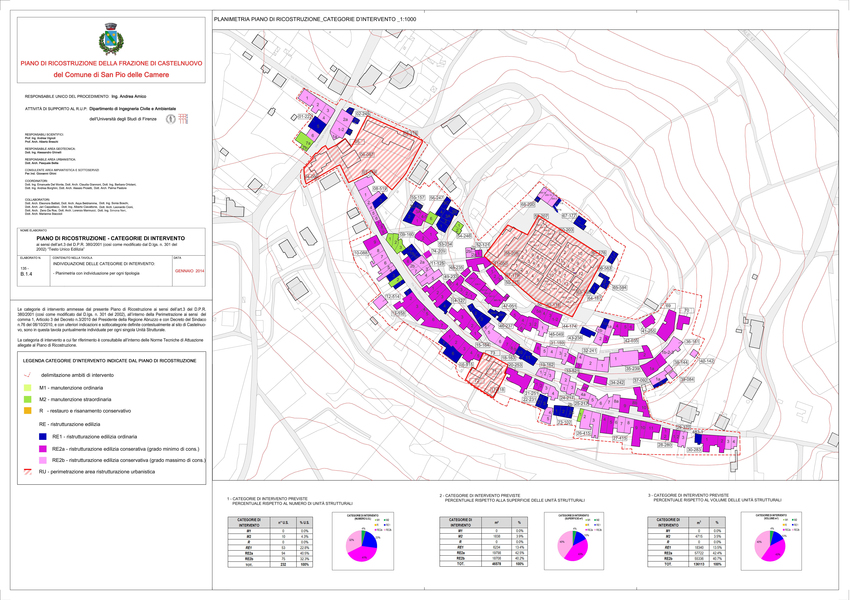Click the University of Florence round seal logo
The image size is (850, 600).
coord(170,119)
